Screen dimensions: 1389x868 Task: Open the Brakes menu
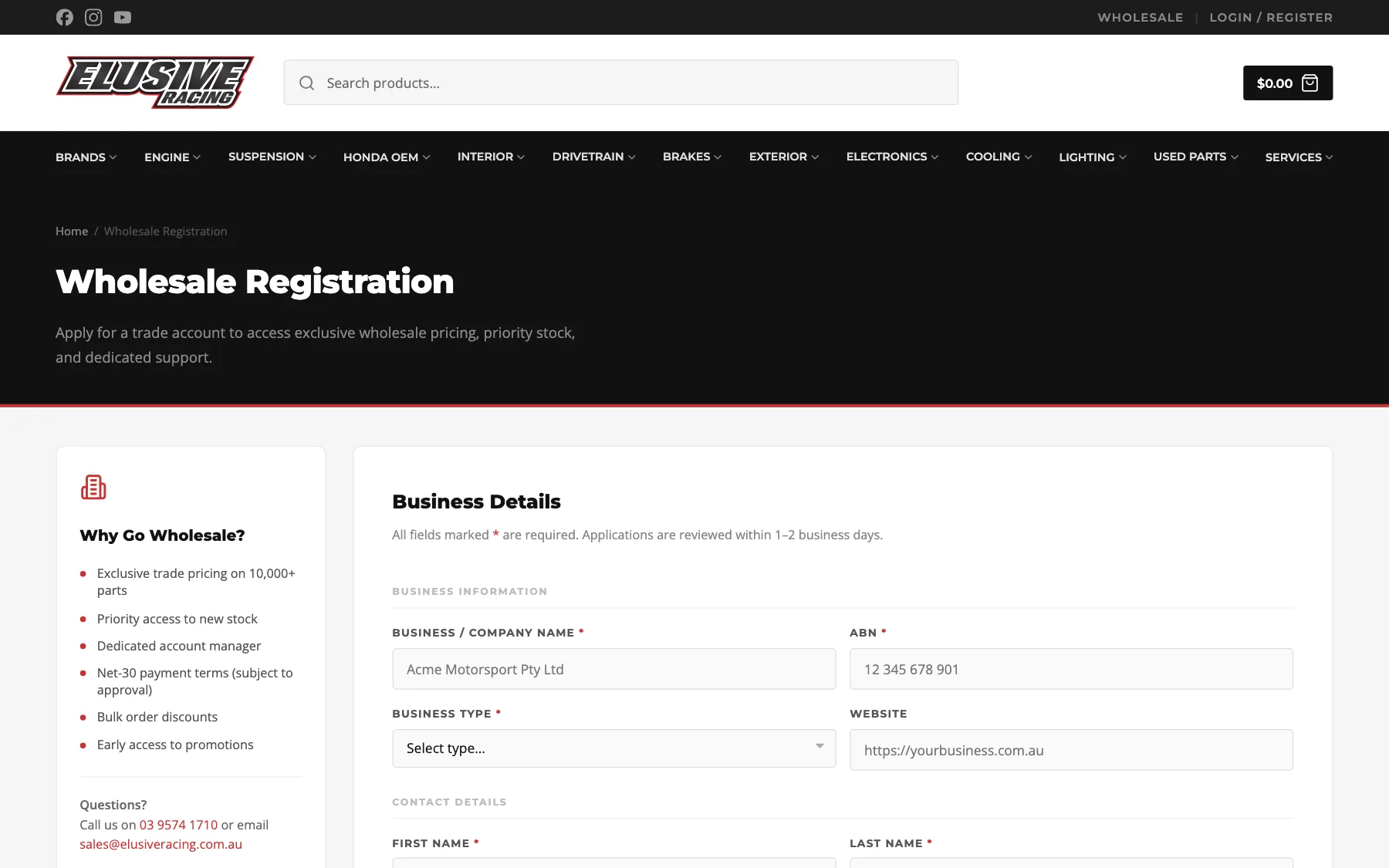coord(692,157)
